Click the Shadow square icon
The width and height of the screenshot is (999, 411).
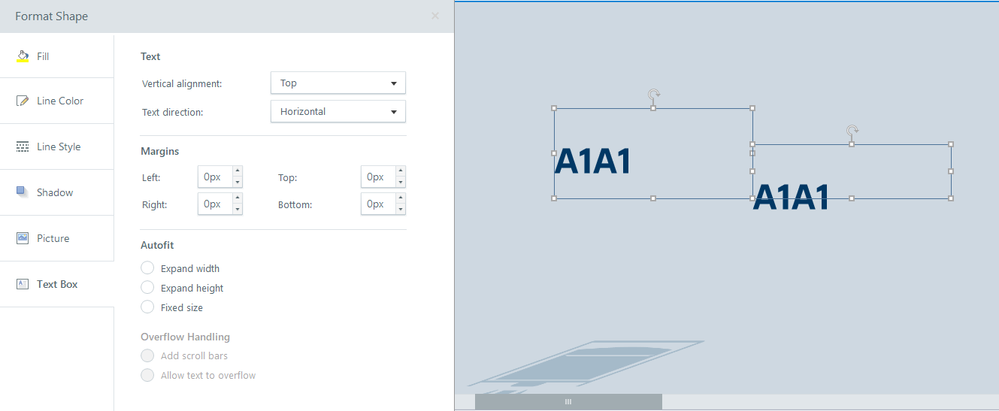(22, 192)
